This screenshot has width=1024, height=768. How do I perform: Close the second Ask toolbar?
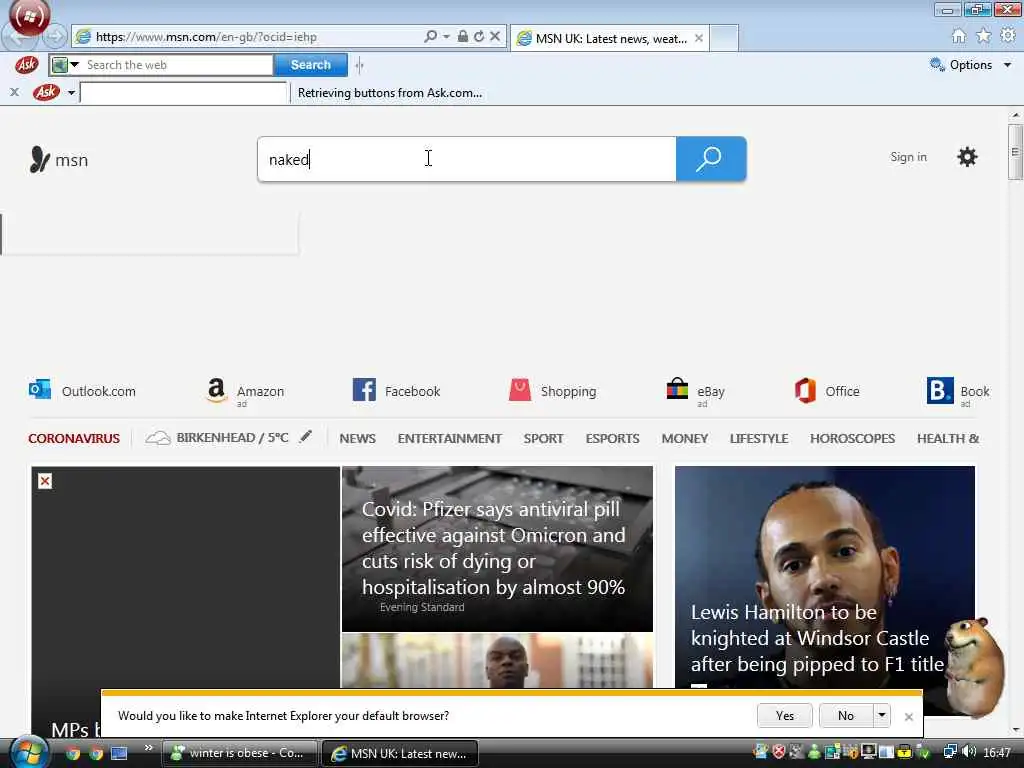14,92
